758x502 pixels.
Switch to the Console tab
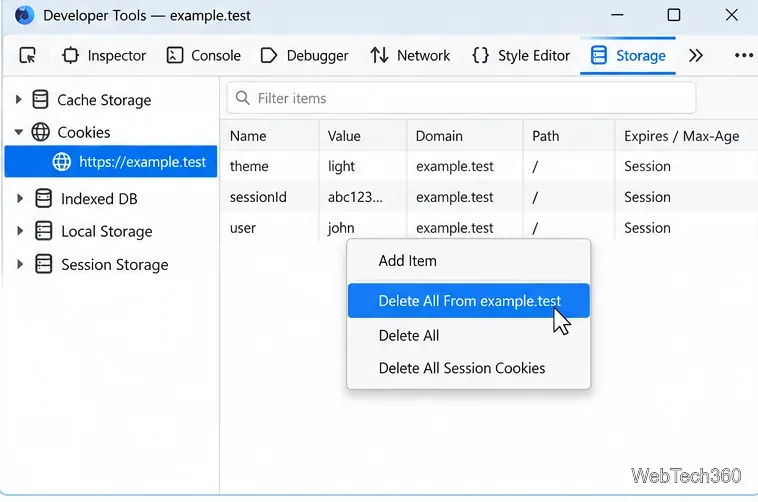coord(204,56)
